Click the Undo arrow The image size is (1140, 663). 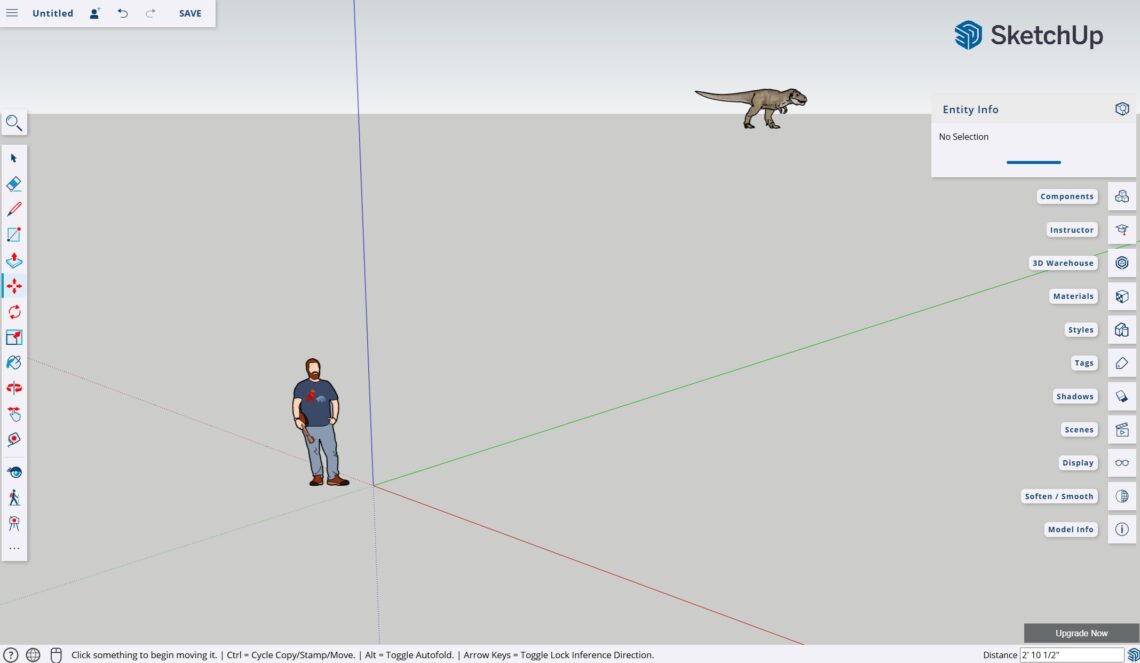pos(123,14)
